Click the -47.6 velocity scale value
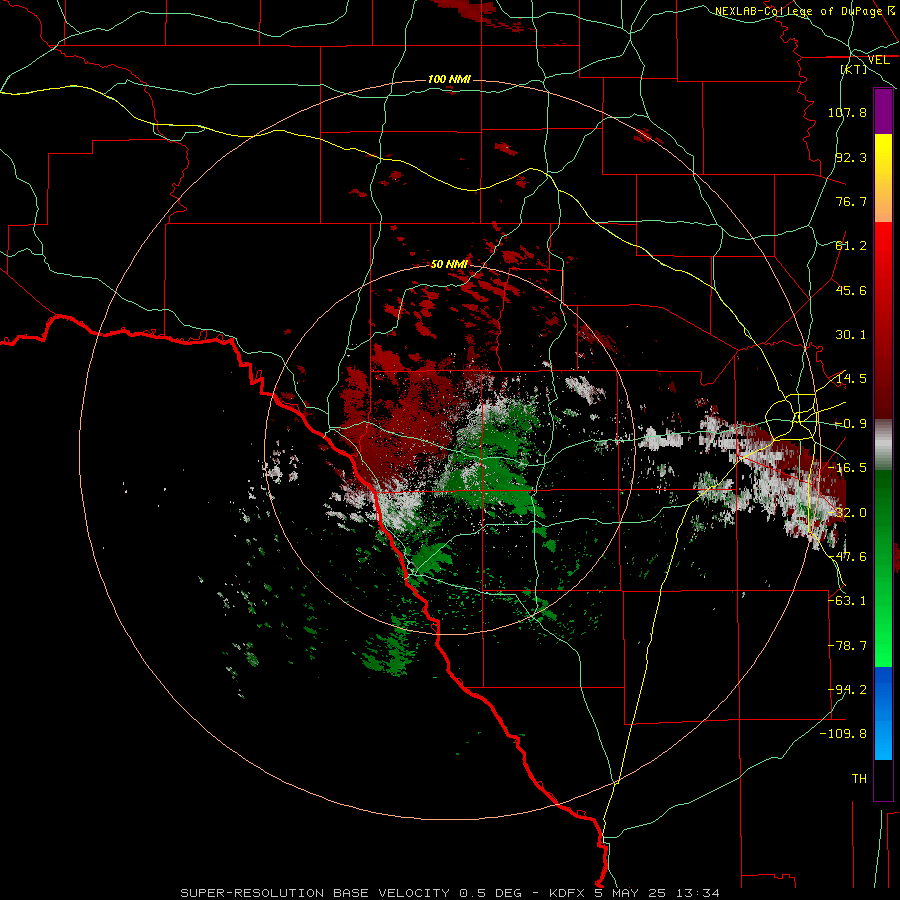Image resolution: width=900 pixels, height=900 pixels. pyautogui.click(x=847, y=557)
